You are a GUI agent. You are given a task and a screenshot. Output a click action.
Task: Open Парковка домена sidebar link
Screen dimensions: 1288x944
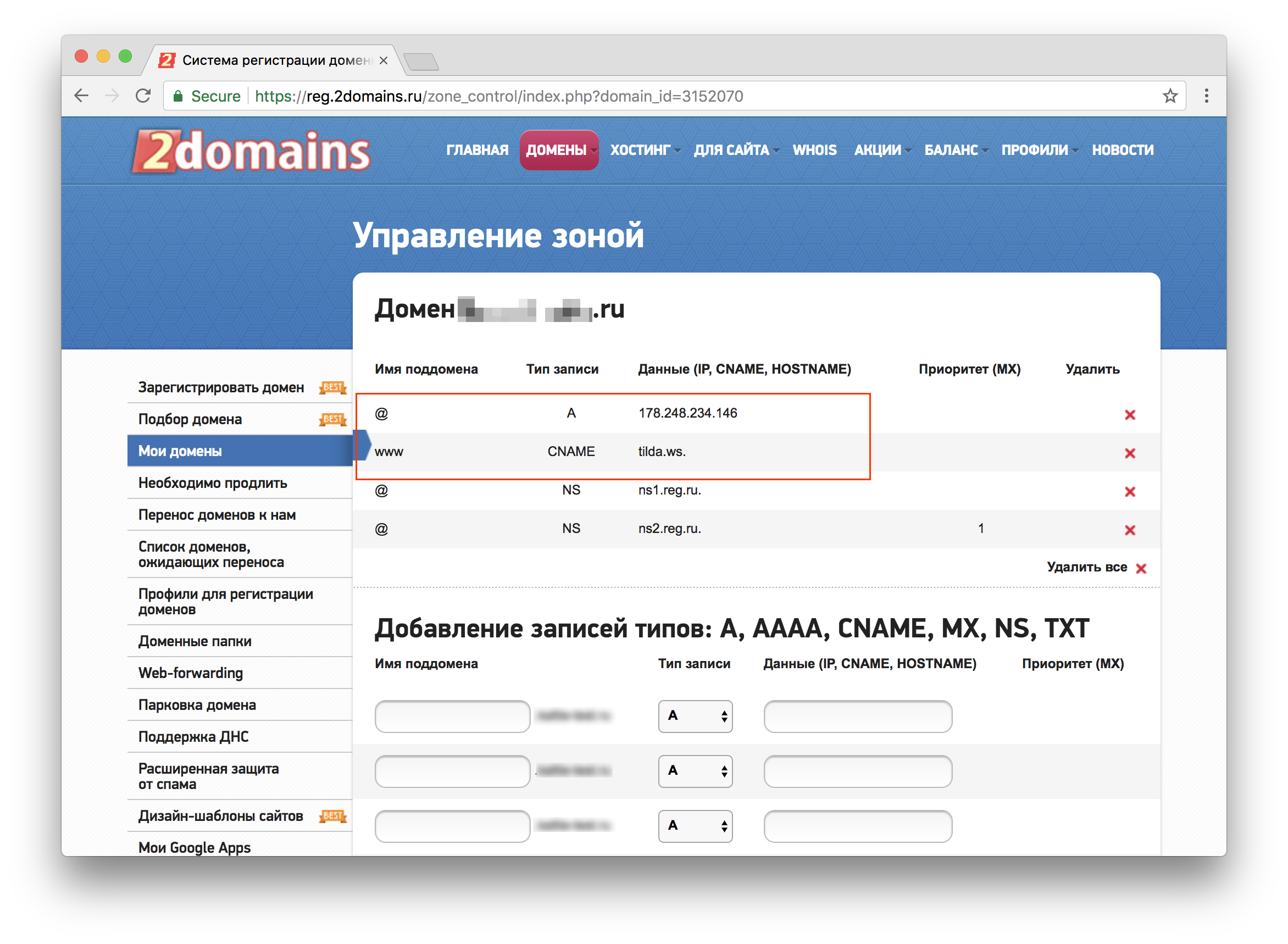click(197, 706)
